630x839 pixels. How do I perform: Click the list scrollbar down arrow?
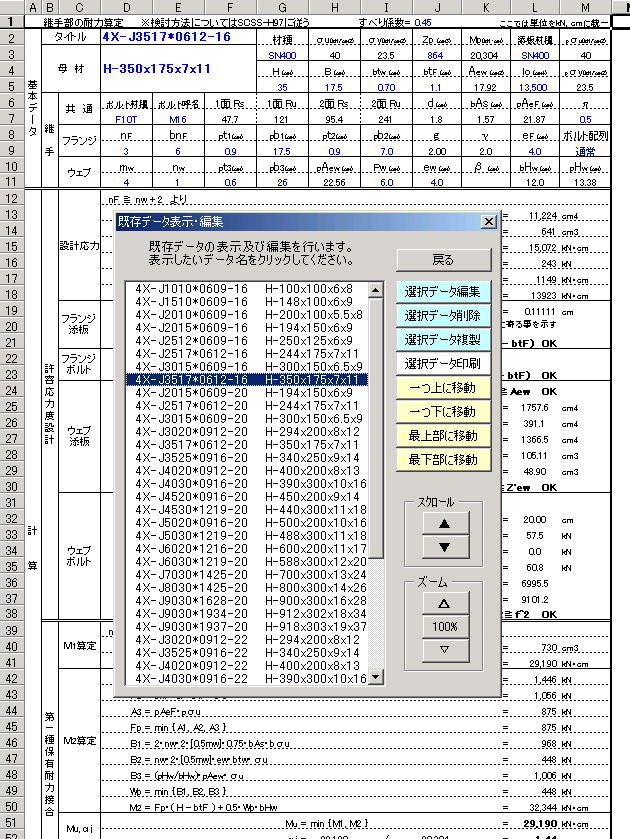(376, 677)
